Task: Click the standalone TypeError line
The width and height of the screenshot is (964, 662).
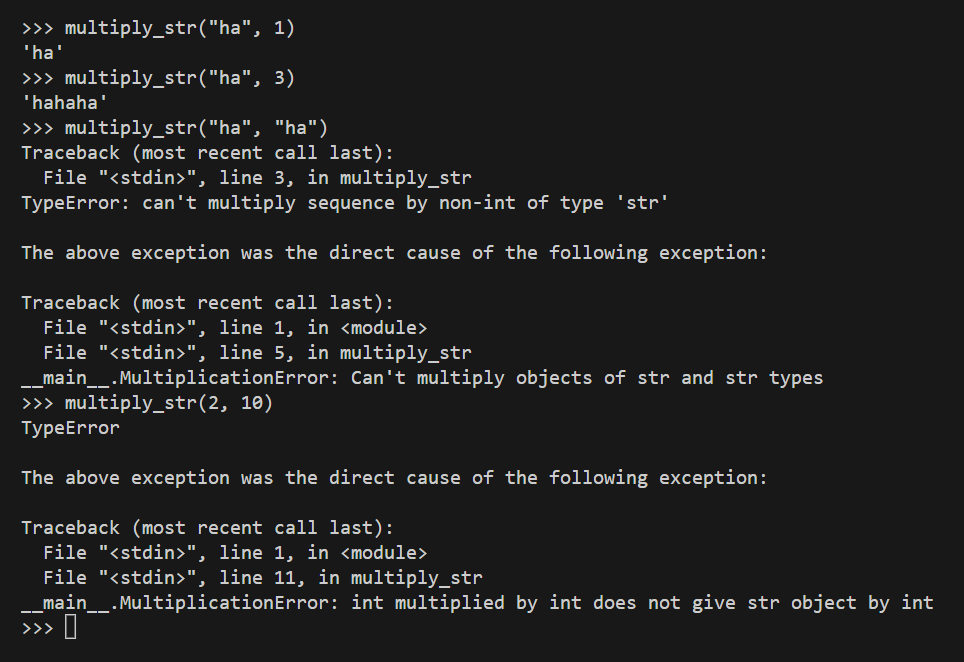Action: click(x=70, y=428)
